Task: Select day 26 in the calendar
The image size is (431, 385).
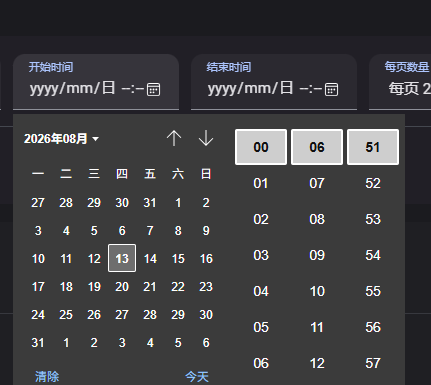Action: pyautogui.click(x=94, y=314)
